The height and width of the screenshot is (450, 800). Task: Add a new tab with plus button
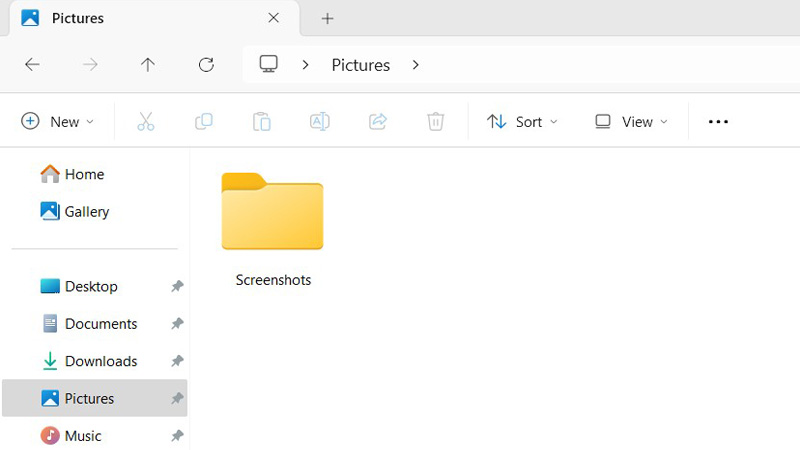pyautogui.click(x=327, y=18)
